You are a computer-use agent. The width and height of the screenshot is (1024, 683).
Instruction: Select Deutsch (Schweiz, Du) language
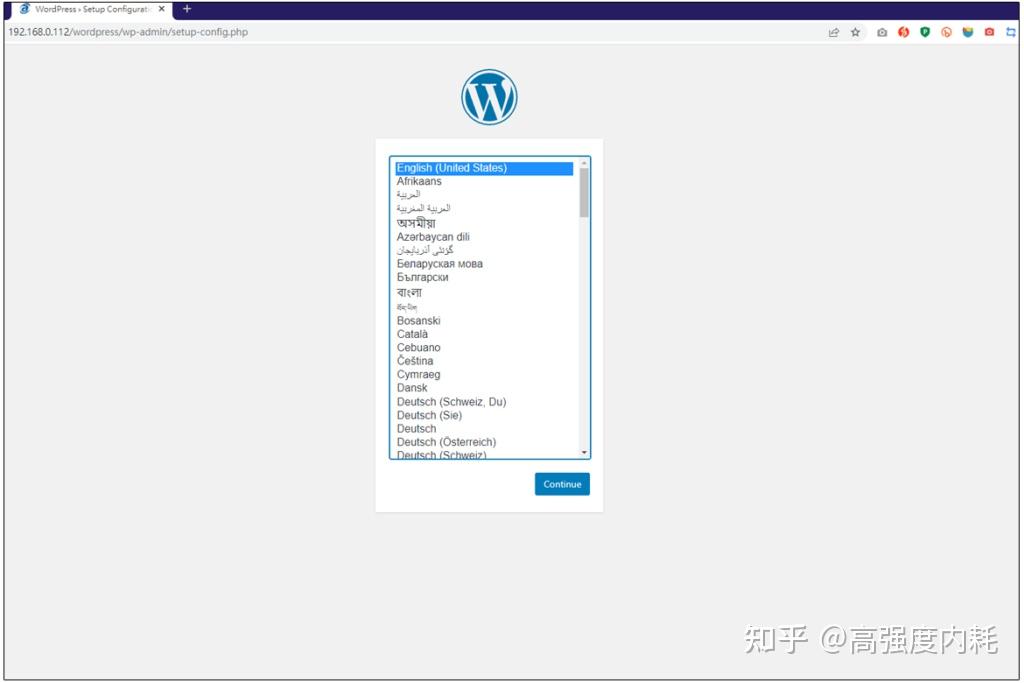(x=484, y=402)
